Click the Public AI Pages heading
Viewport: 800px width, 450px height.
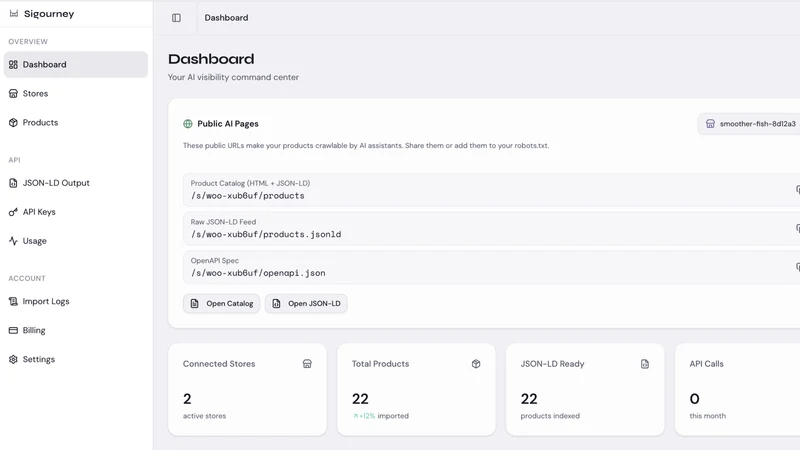(x=228, y=124)
